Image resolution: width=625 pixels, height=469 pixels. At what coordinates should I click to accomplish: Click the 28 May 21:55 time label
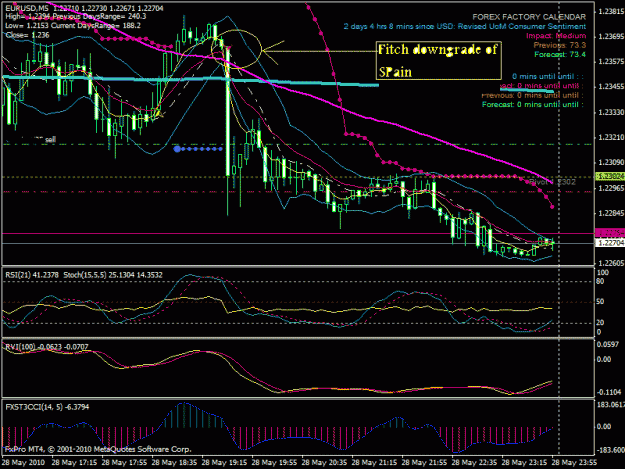tap(424, 463)
